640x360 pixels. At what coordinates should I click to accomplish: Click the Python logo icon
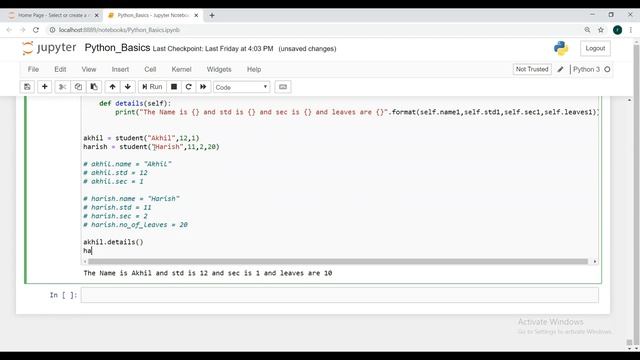(561, 48)
